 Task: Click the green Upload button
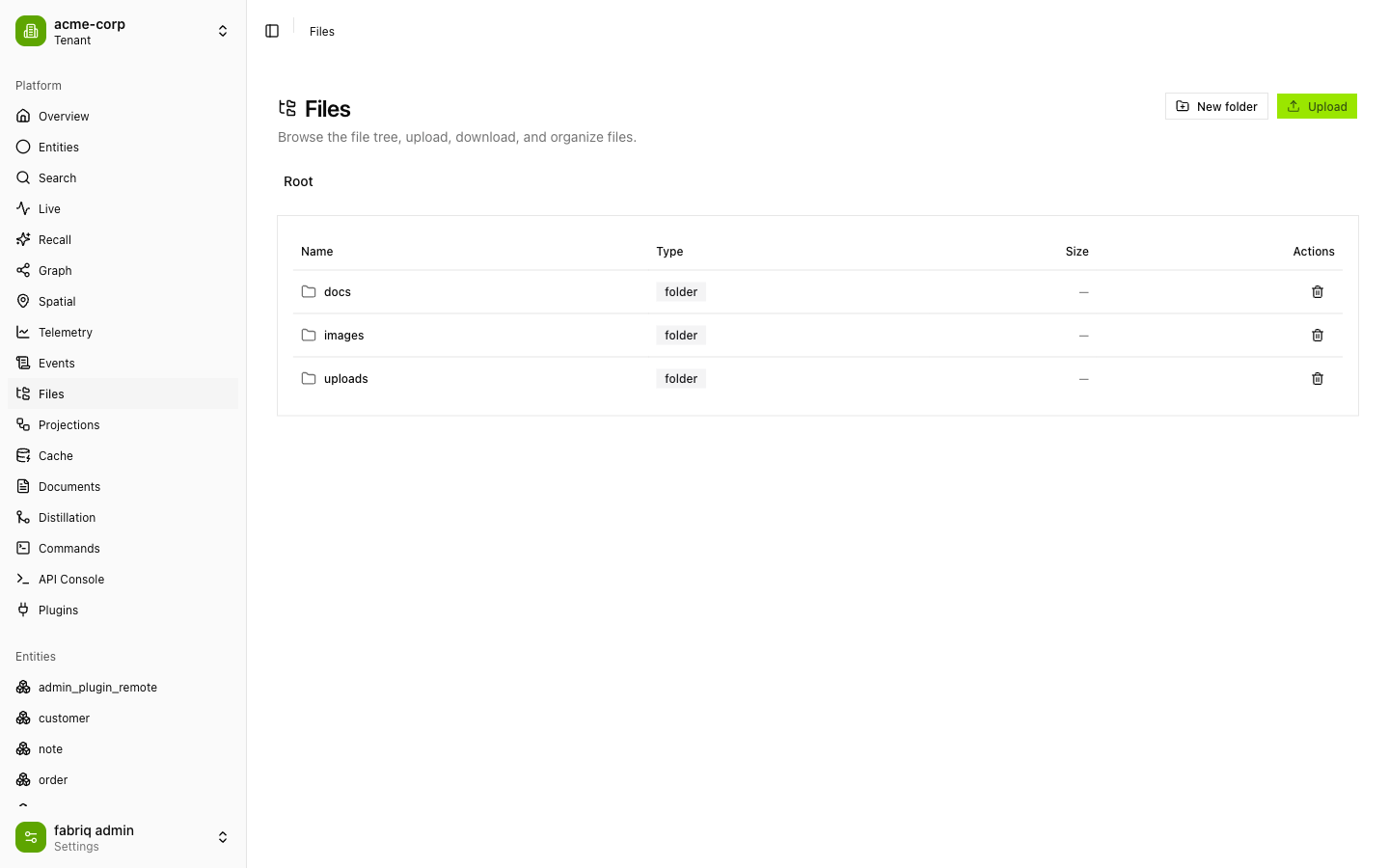click(1317, 106)
